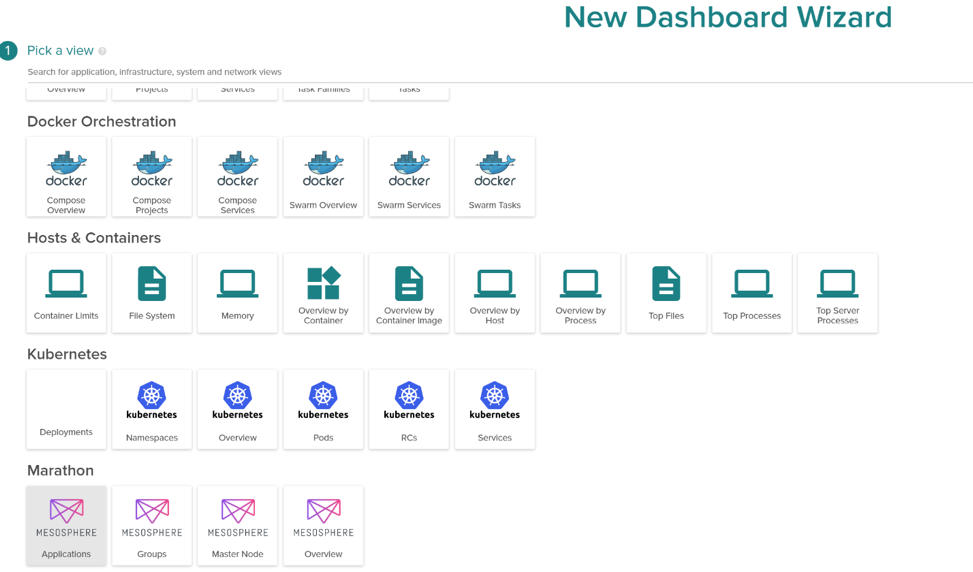Choose the Top Files view
Screen dimensions: 973x572
point(666,293)
